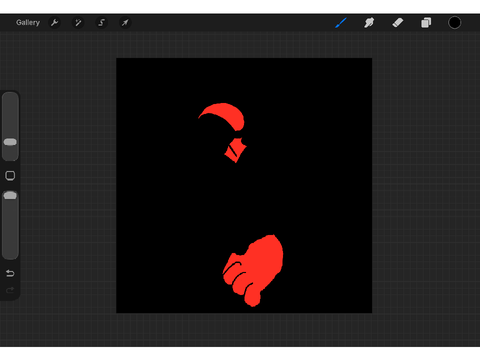Undo the last stroke
Screen dimensions: 480x360
click(x=10, y=273)
